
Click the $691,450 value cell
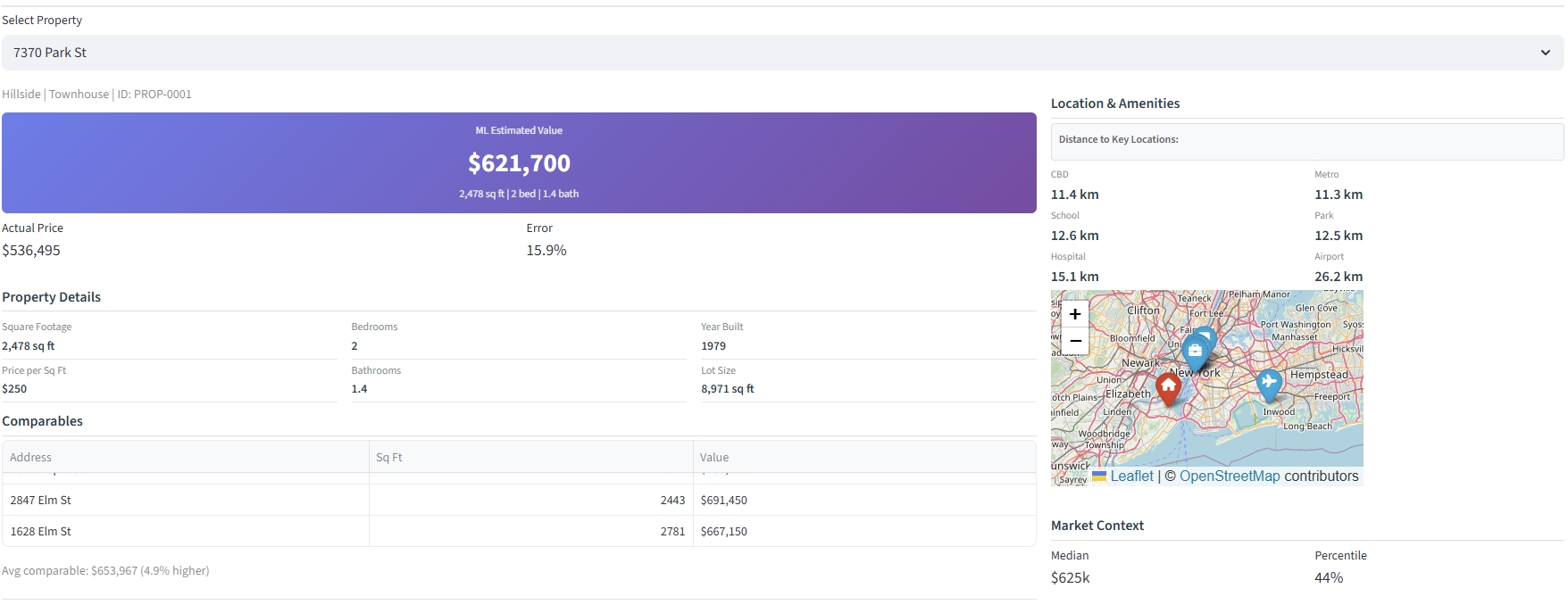pos(724,501)
